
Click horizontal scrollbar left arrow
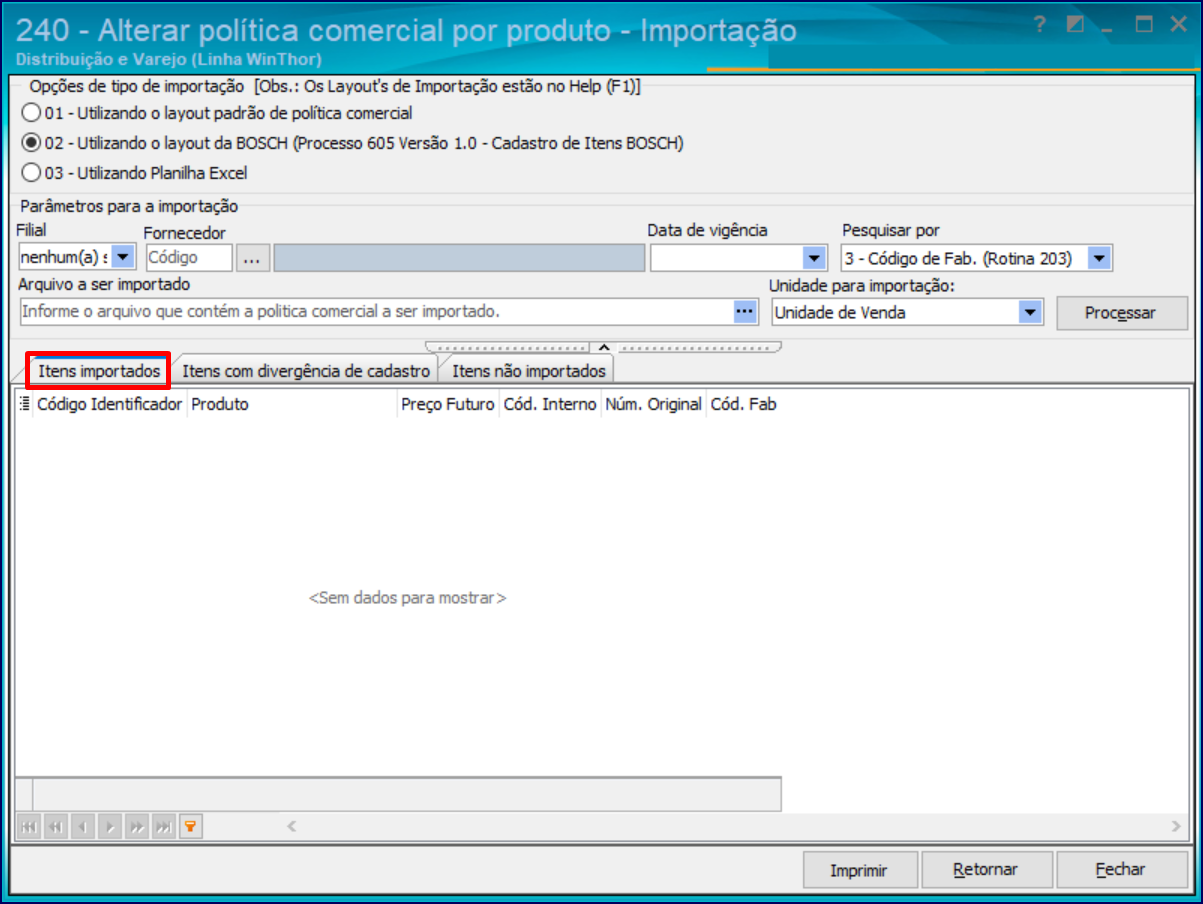(x=292, y=826)
